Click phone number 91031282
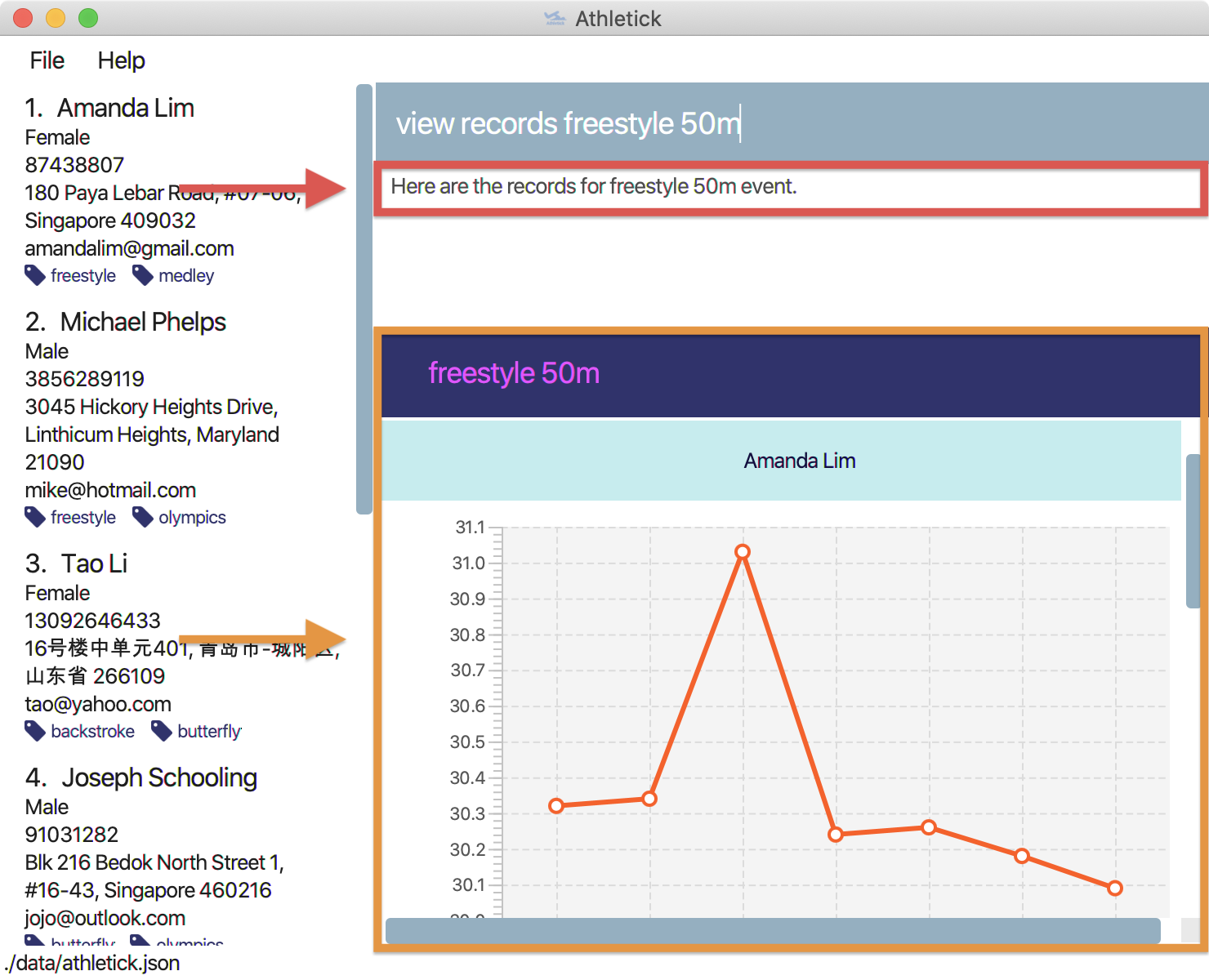This screenshot has height=980, width=1209. click(x=72, y=835)
